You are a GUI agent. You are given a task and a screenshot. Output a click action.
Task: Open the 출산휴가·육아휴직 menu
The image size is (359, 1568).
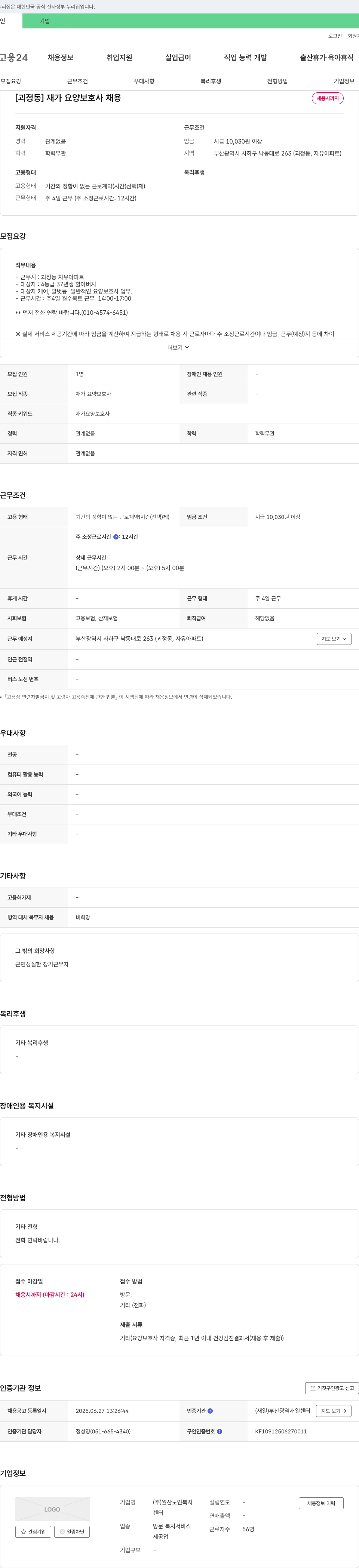pos(326,57)
